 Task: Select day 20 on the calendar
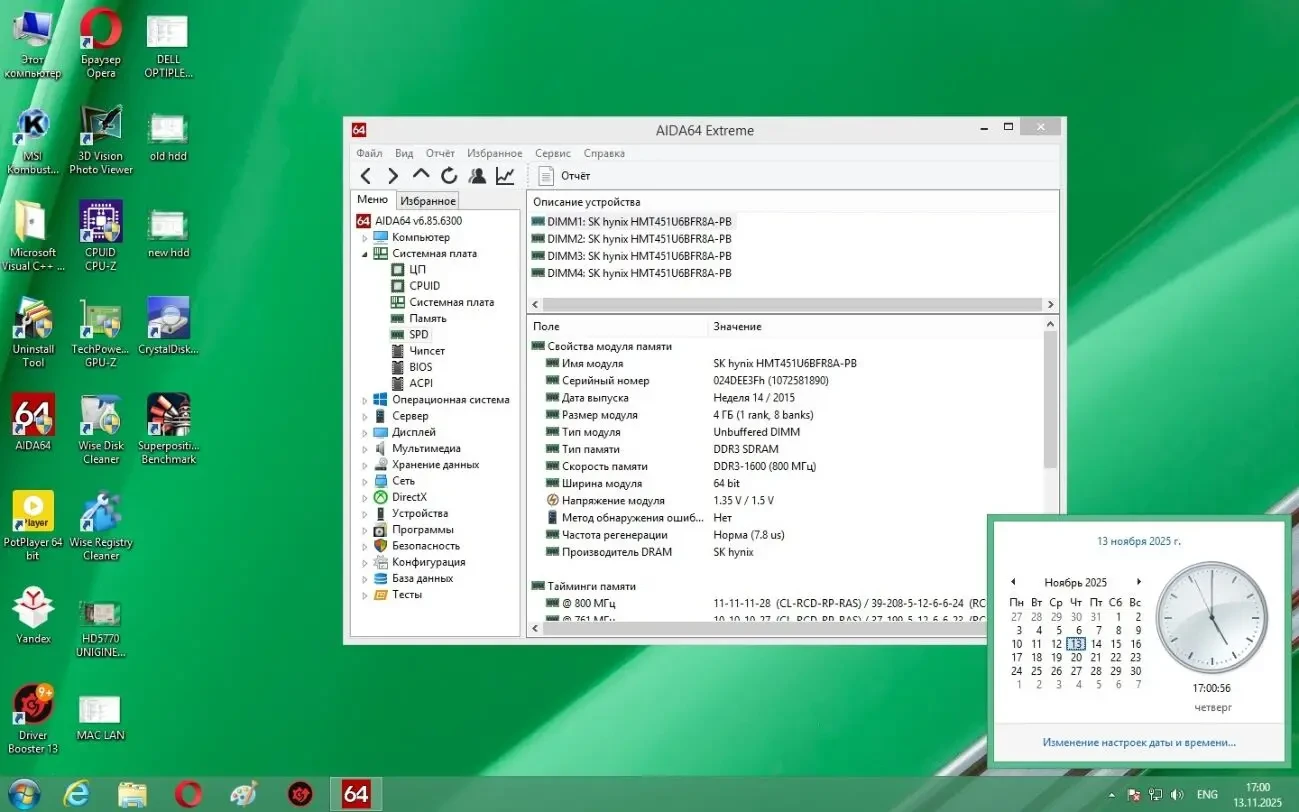tap(1076, 657)
